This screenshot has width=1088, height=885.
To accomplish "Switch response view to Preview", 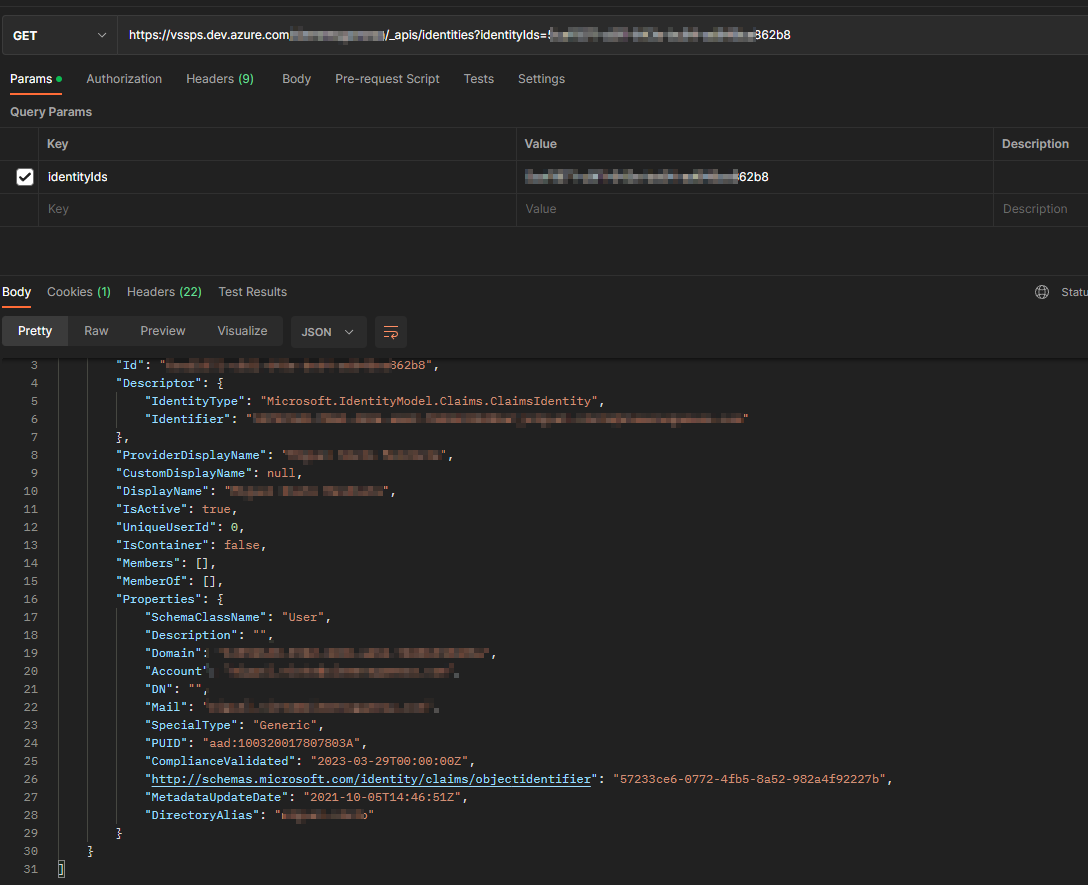I will coord(162,330).
